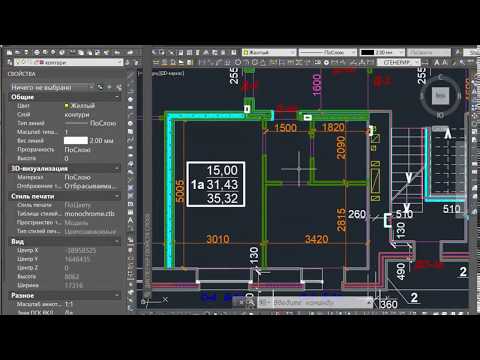Screen dimensions: 480x360
Task: Click the 'Тип линий' value 'ПоСлою'
Action: click(103, 123)
